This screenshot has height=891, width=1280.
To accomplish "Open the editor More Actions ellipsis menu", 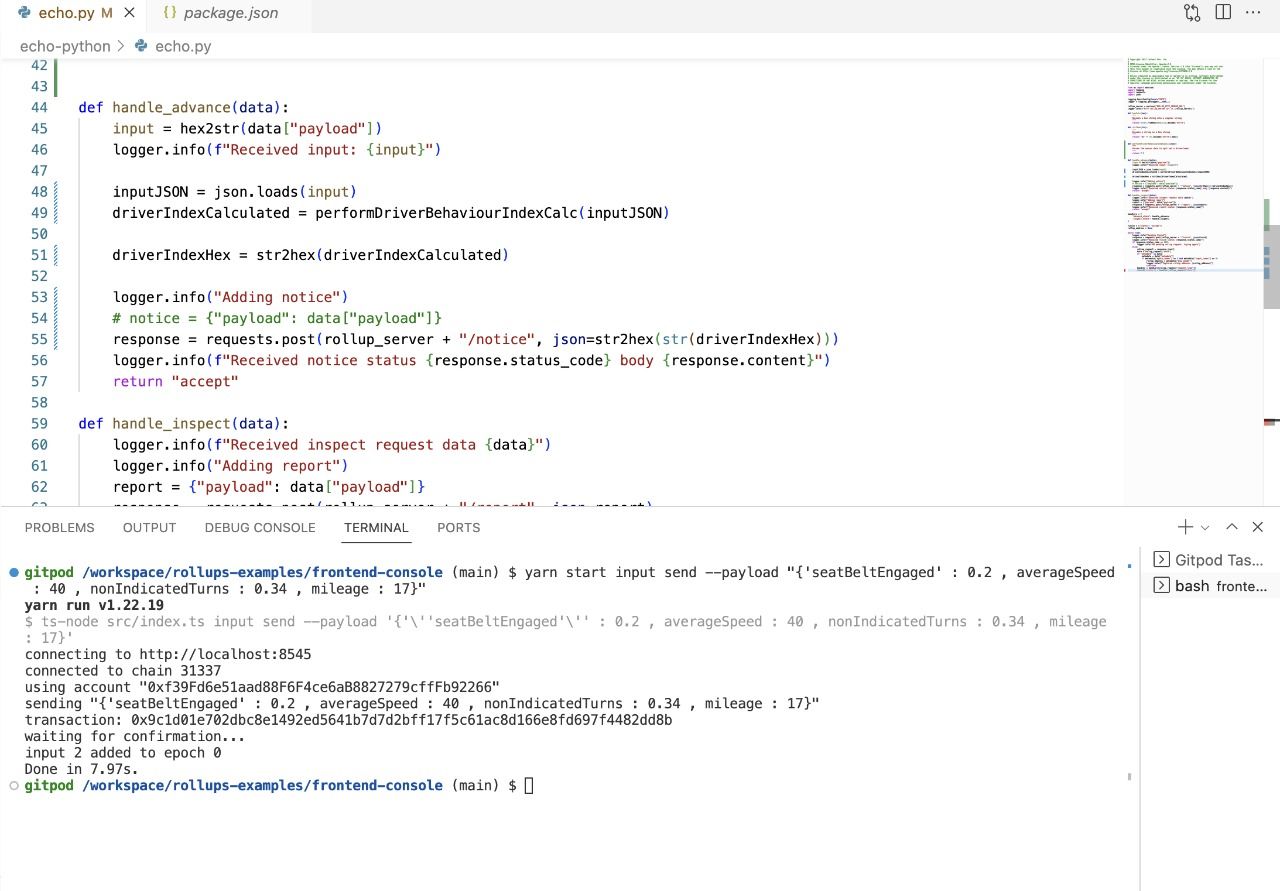I will pos(1253,12).
